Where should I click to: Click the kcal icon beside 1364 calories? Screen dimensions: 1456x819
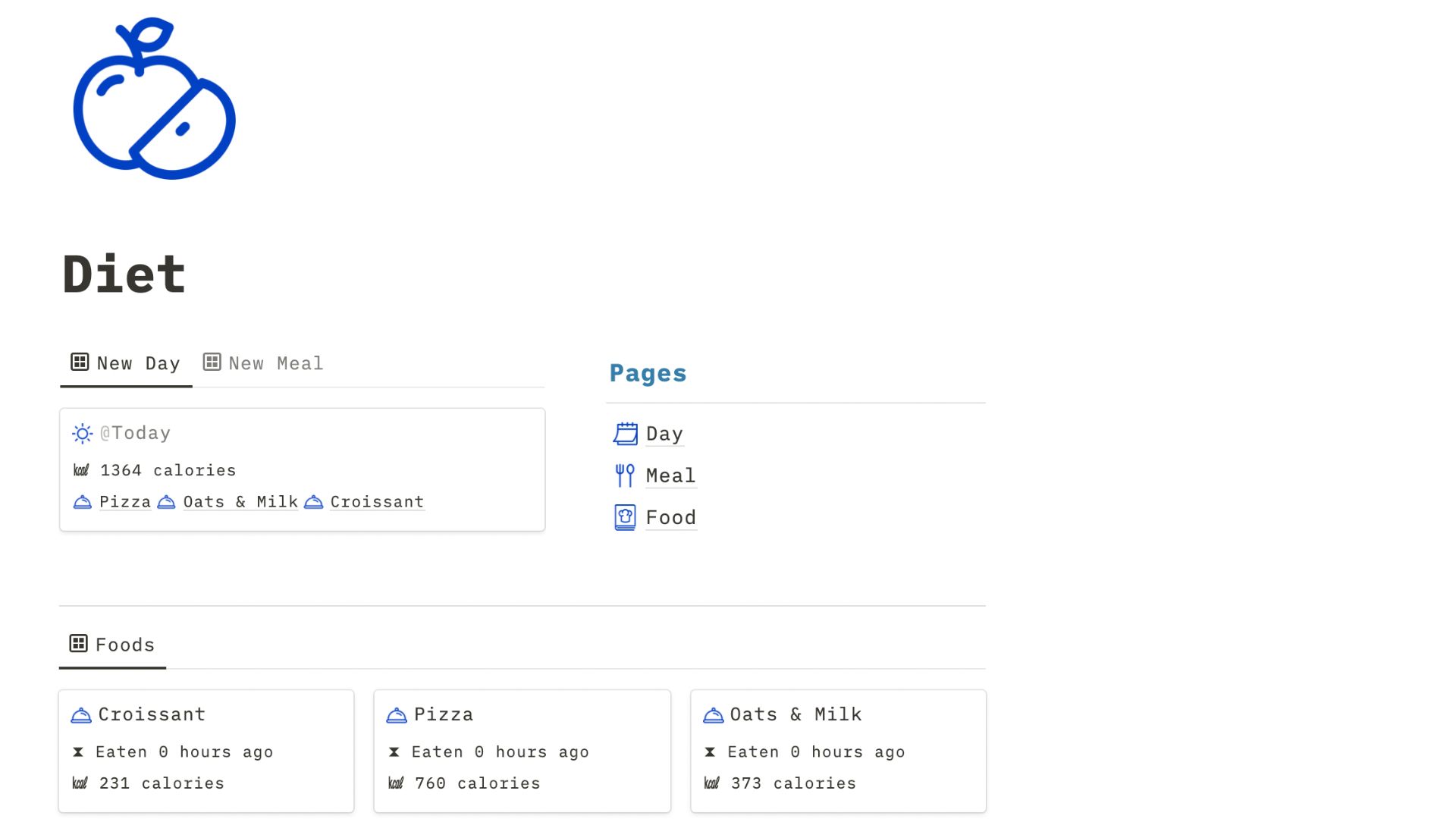pyautogui.click(x=81, y=470)
